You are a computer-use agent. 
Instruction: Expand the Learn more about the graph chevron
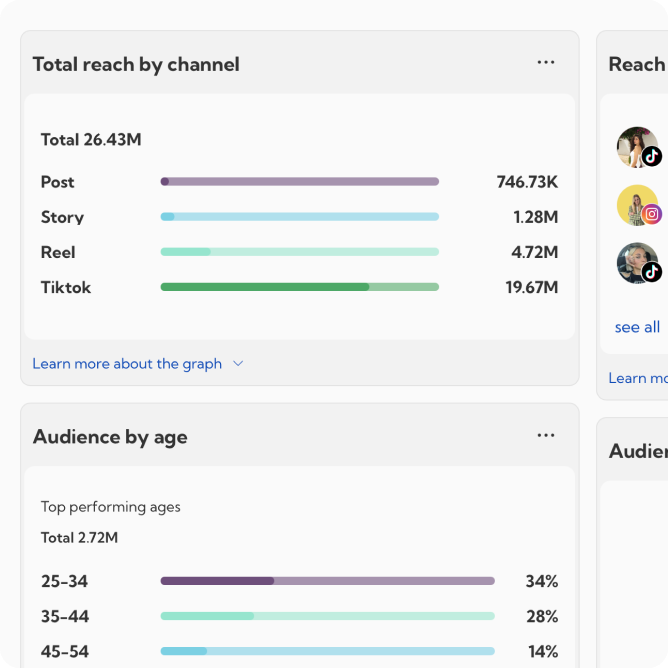(238, 364)
